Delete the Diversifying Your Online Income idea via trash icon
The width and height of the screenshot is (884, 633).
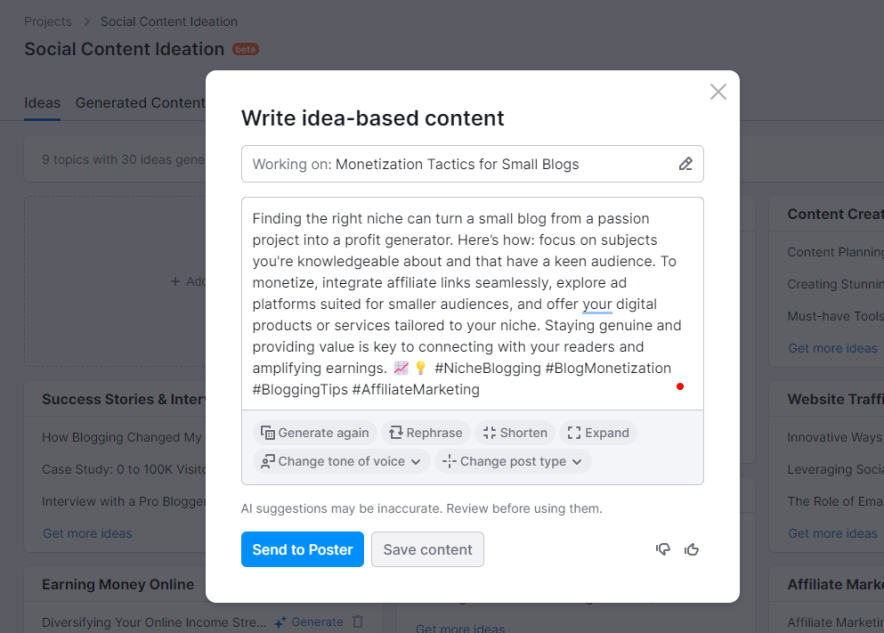[x=358, y=621]
